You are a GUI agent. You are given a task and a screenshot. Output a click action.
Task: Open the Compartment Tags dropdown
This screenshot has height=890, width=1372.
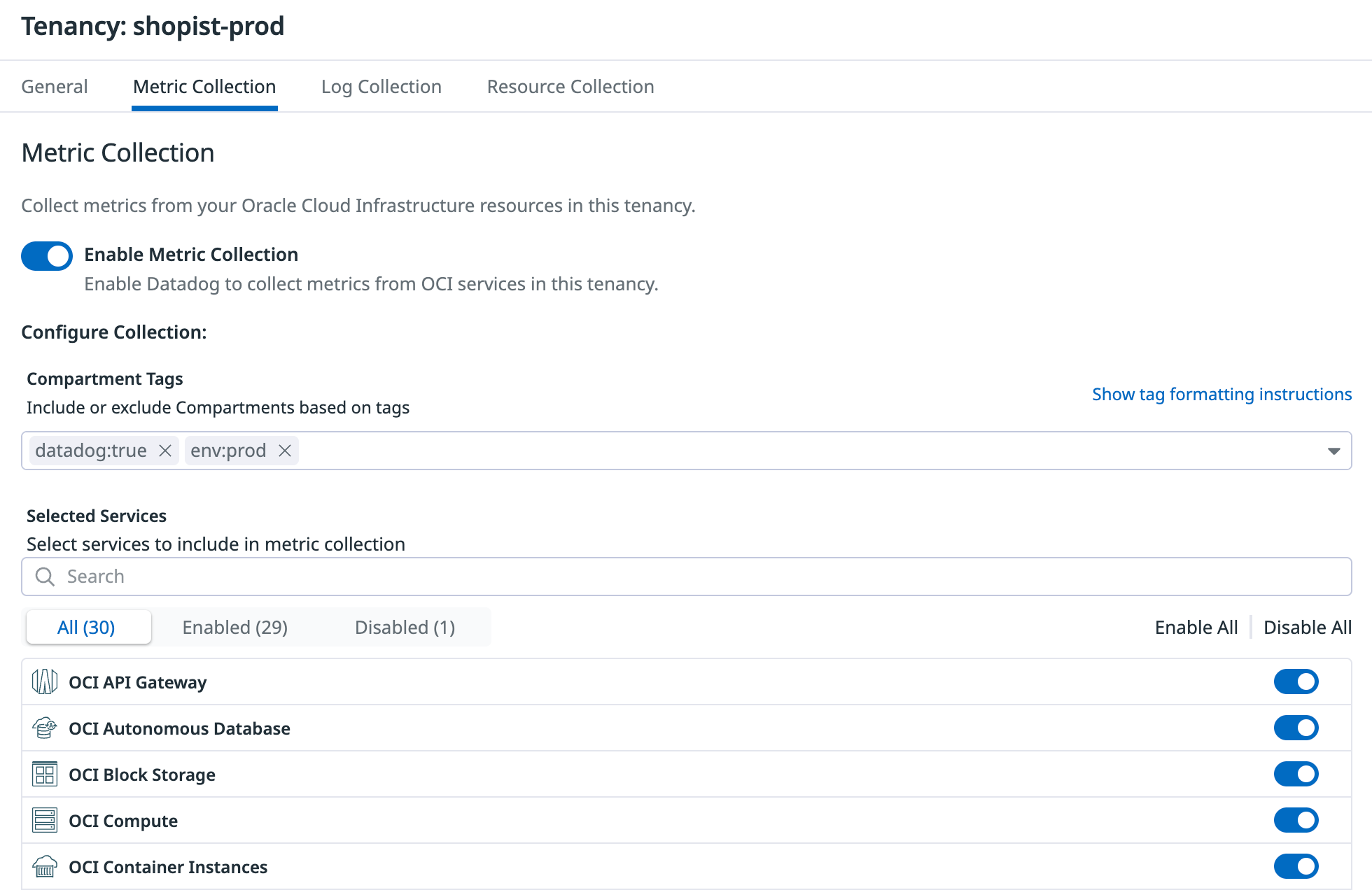pos(1333,451)
